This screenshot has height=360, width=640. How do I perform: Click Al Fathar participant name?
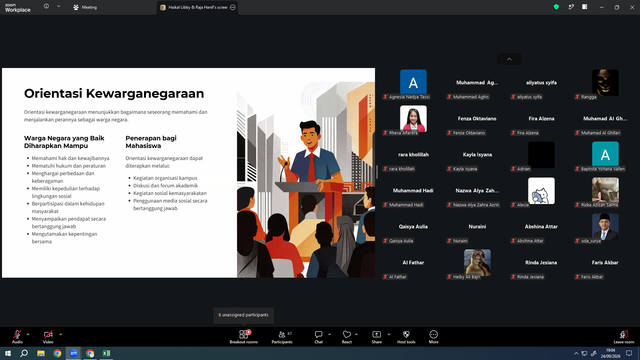tap(413, 262)
